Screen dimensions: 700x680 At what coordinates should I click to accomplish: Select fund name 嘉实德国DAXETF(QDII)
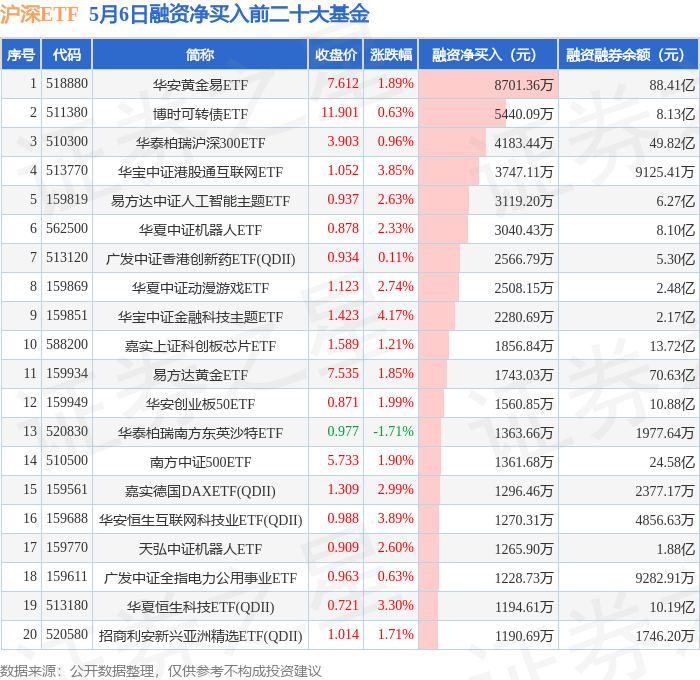200,491
